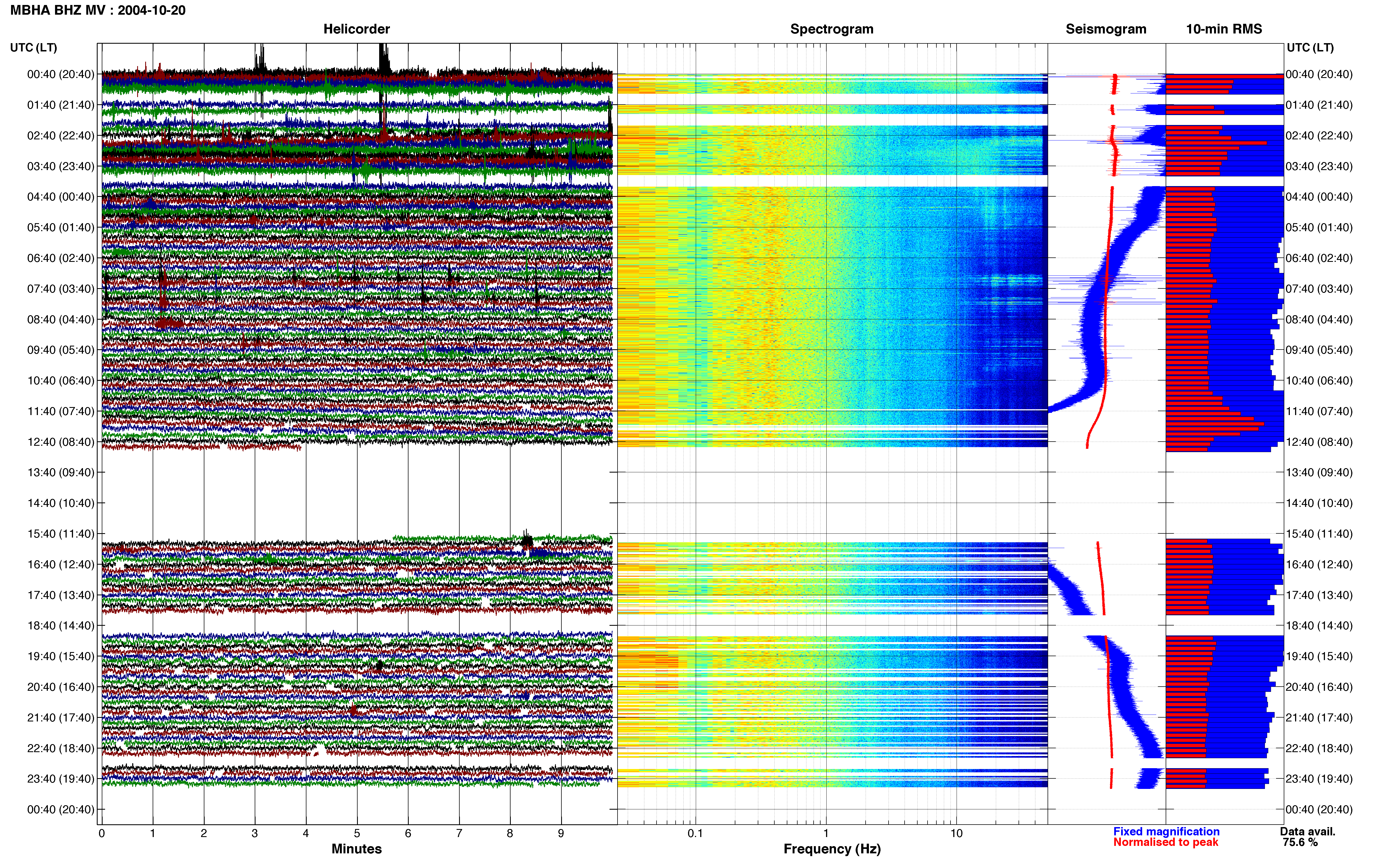Click the top 00:40 (20:40) label on left axis

tap(60, 74)
